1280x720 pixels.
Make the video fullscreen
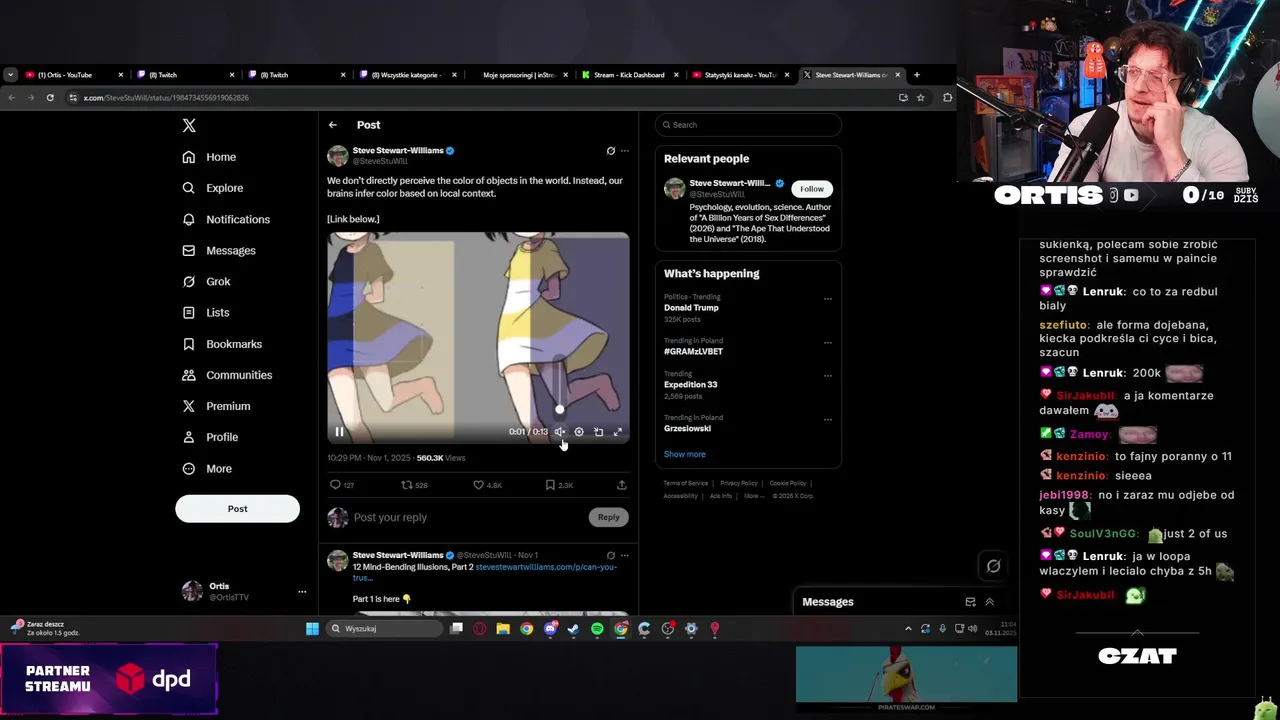[x=618, y=432]
